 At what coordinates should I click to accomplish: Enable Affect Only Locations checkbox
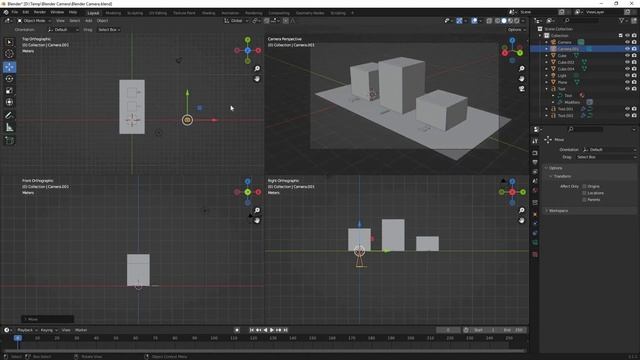tap(584, 193)
